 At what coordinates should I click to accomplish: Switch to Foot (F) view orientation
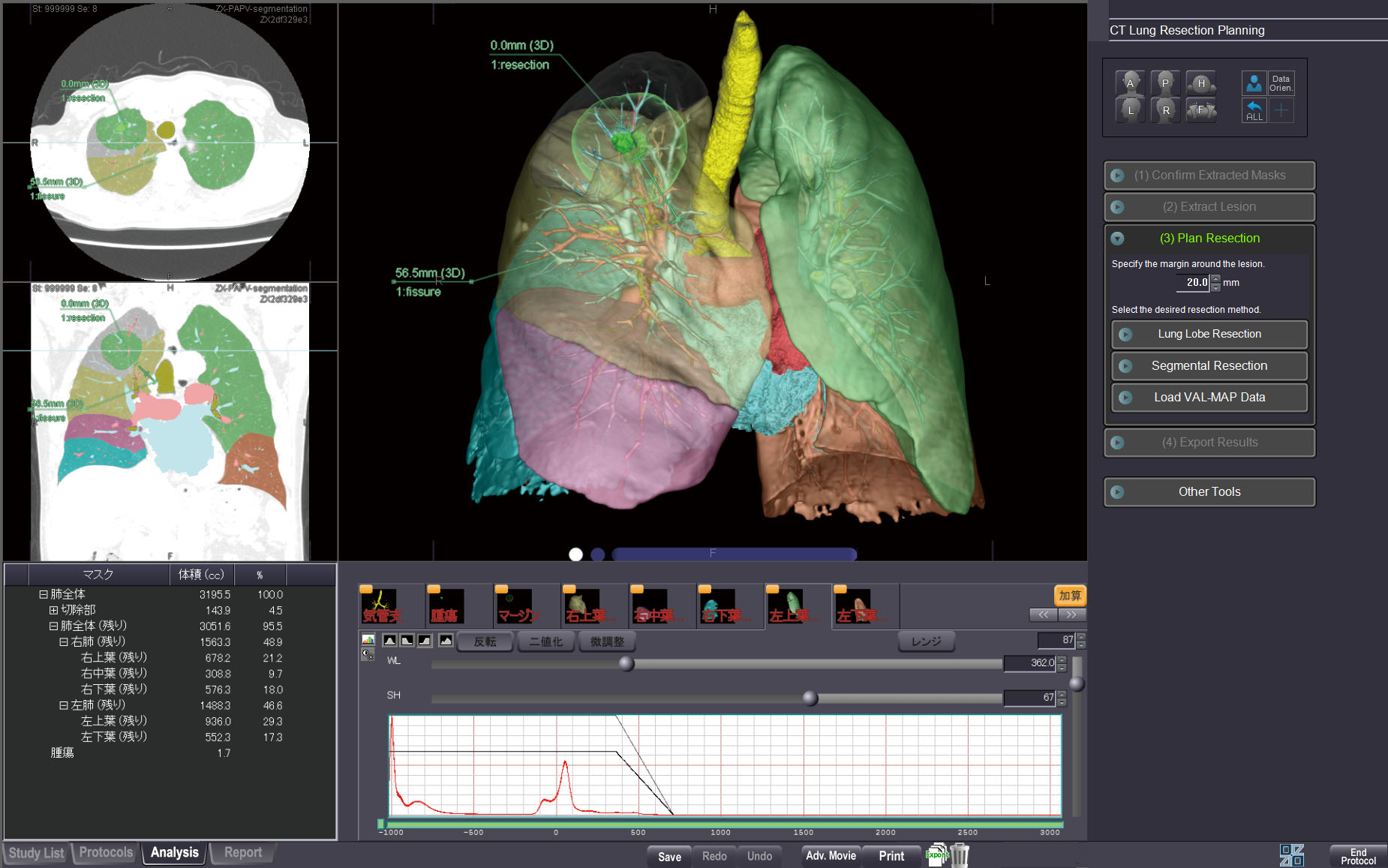click(1200, 110)
